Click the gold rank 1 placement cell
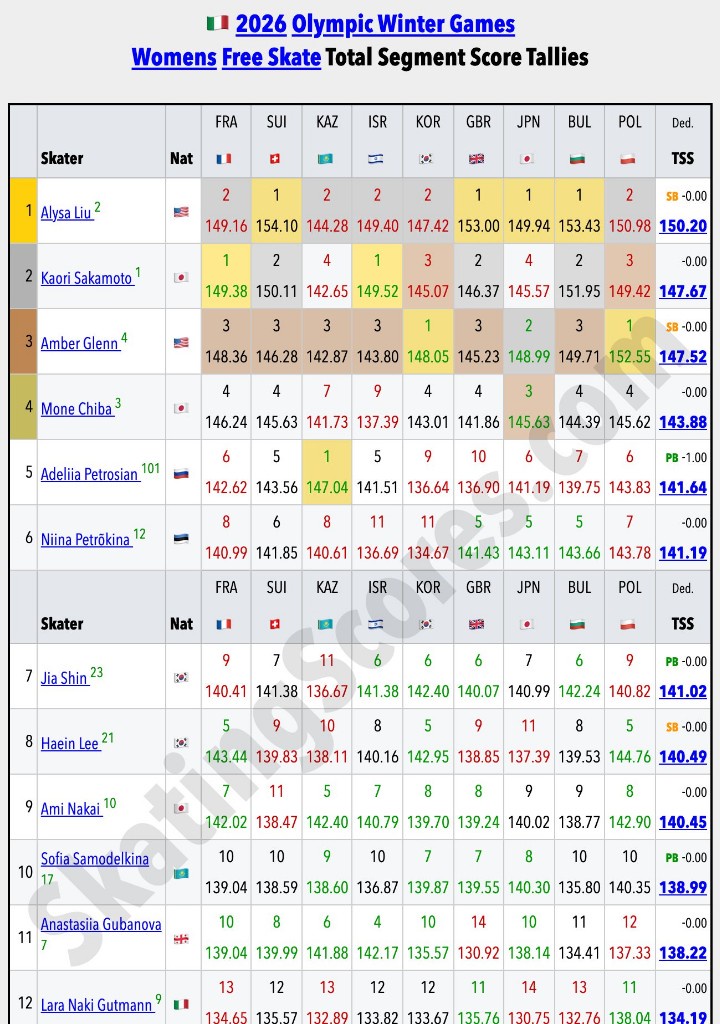 [x=23, y=211]
